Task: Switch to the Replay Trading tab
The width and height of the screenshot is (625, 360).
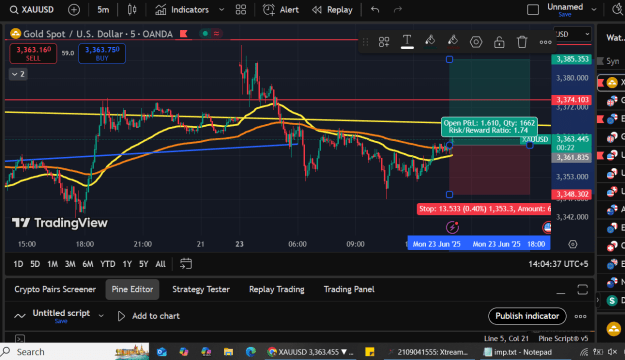Action: [277, 289]
